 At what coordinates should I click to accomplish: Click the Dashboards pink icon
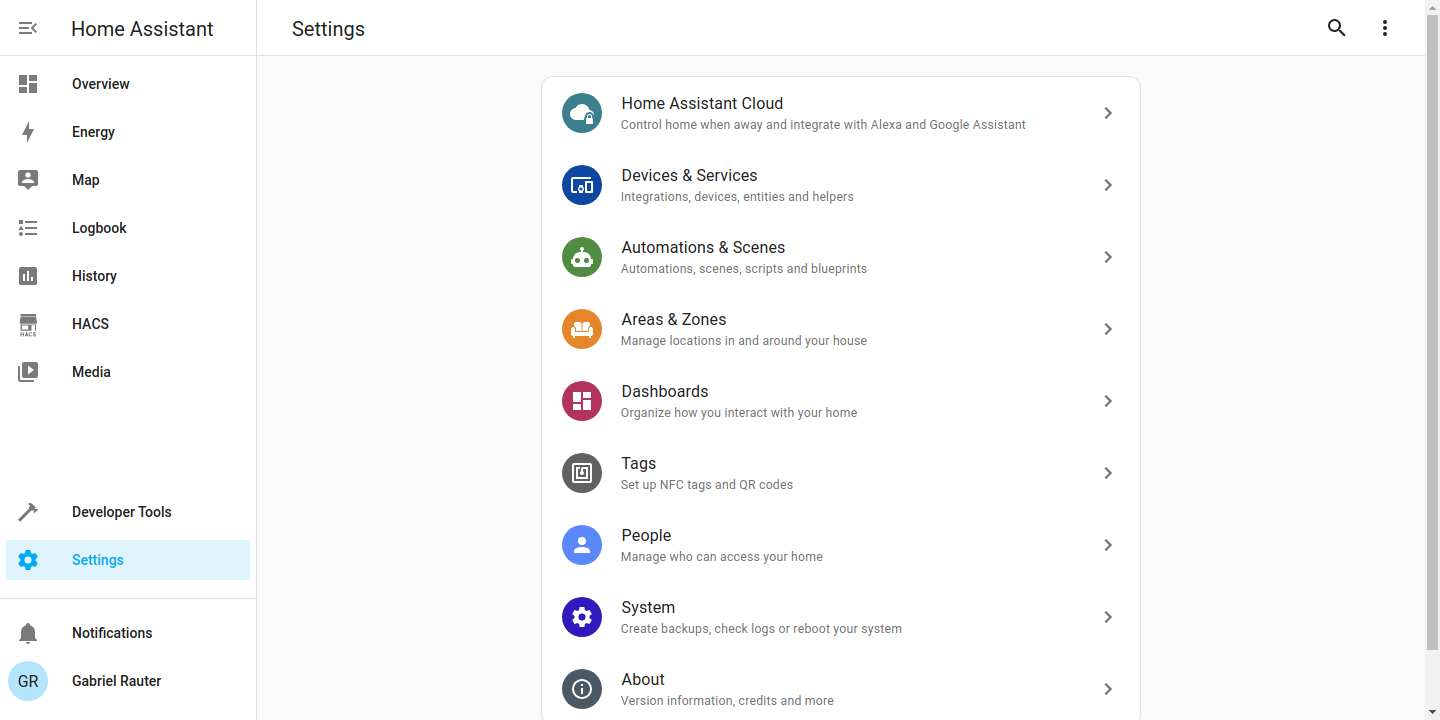click(582, 401)
